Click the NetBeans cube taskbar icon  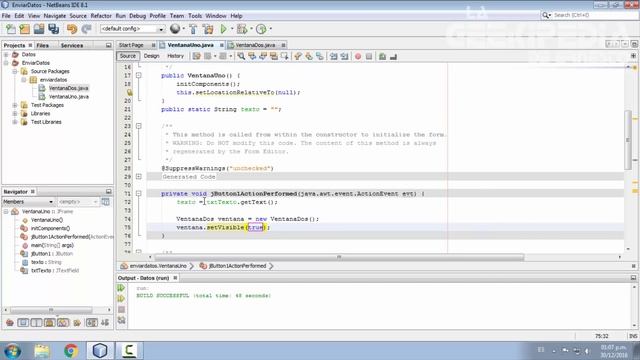[x=100, y=351]
